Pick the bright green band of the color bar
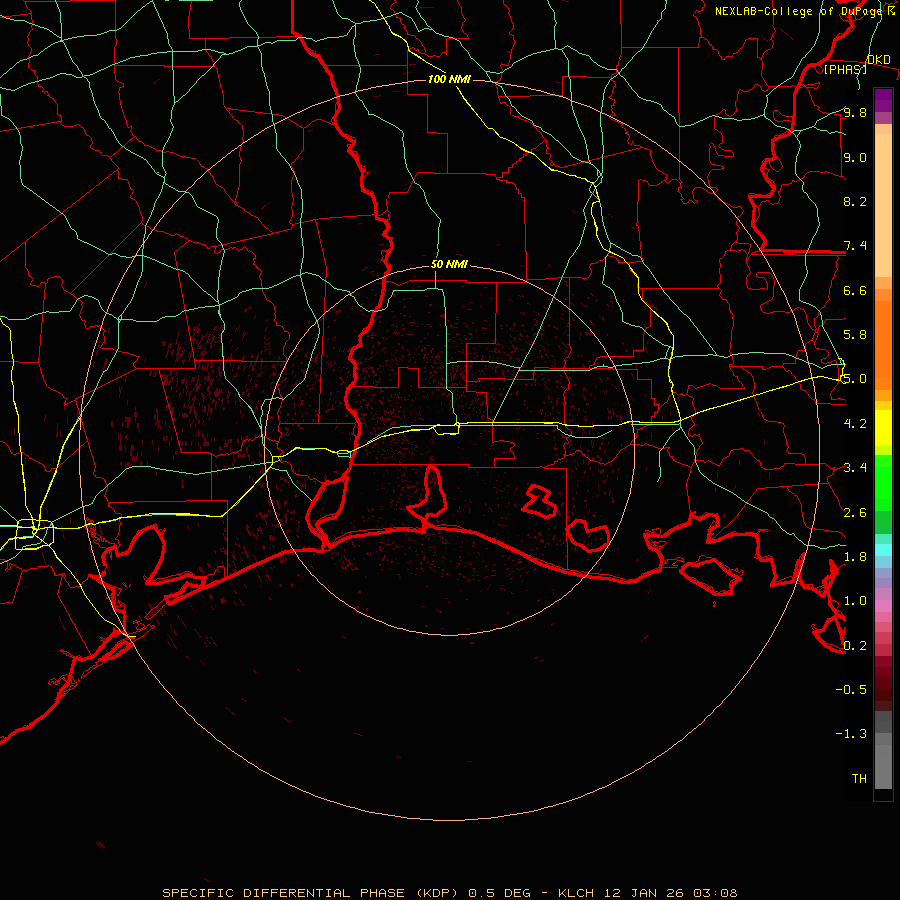The image size is (900, 900). point(883,481)
